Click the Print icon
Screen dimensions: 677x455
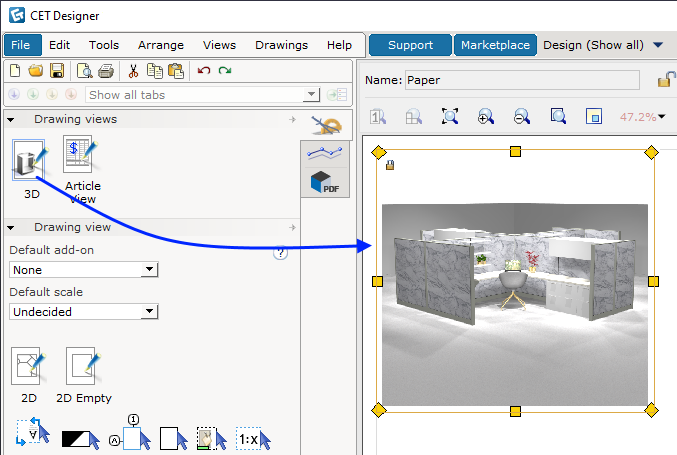coord(105,71)
